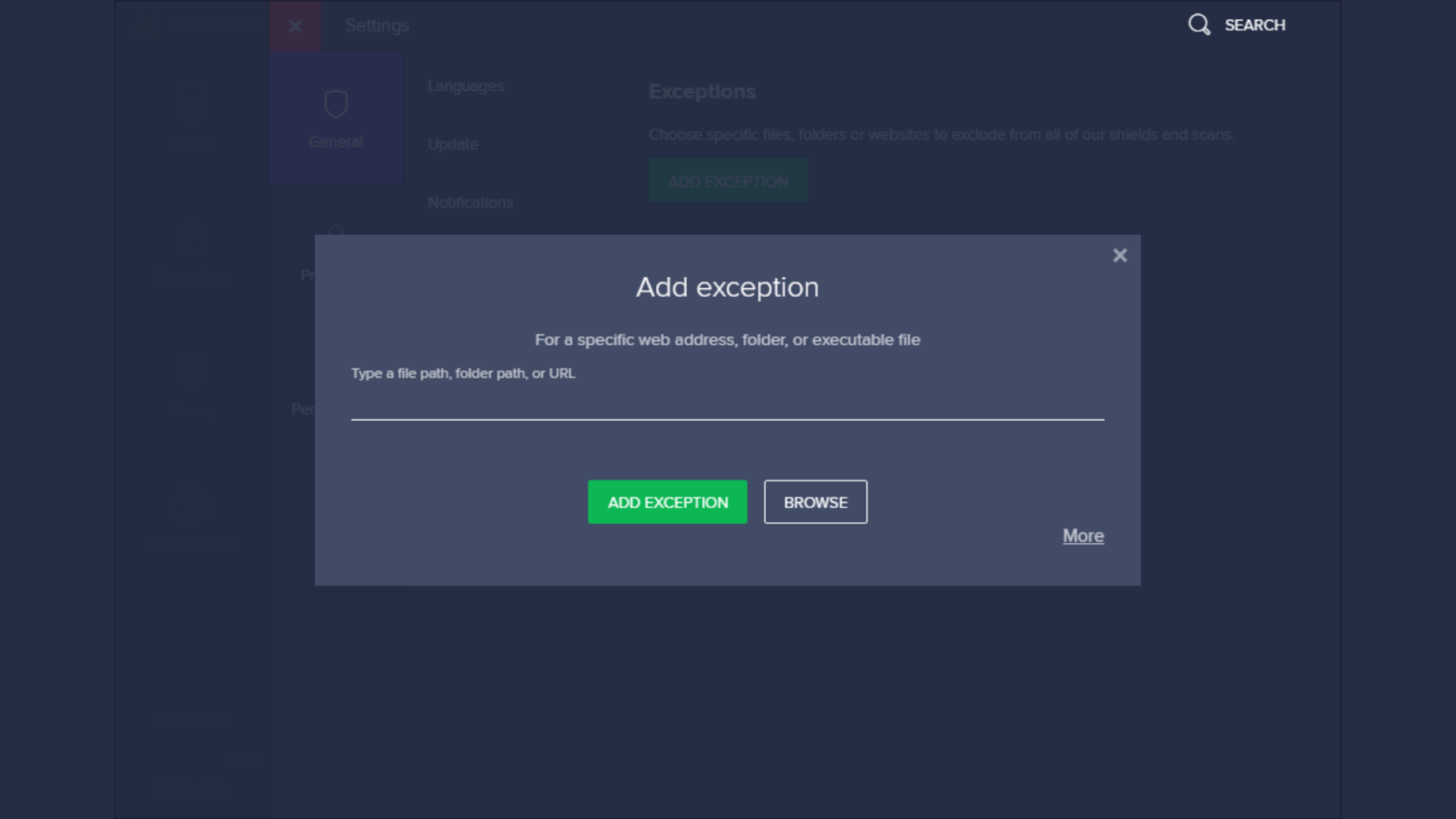Open Protection in the main sidebar
Image resolution: width=1456 pixels, height=819 pixels.
click(180, 261)
